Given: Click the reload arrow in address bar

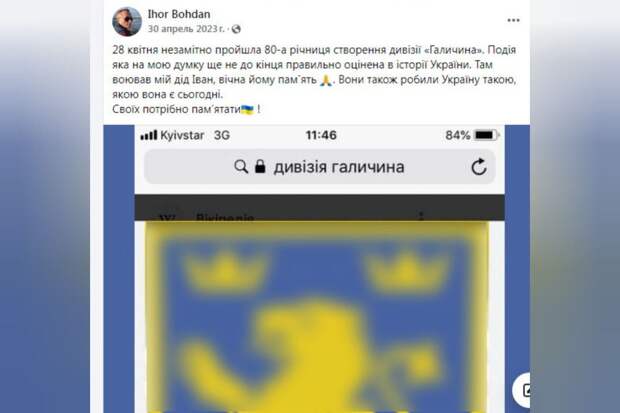Looking at the screenshot, I should [478, 167].
